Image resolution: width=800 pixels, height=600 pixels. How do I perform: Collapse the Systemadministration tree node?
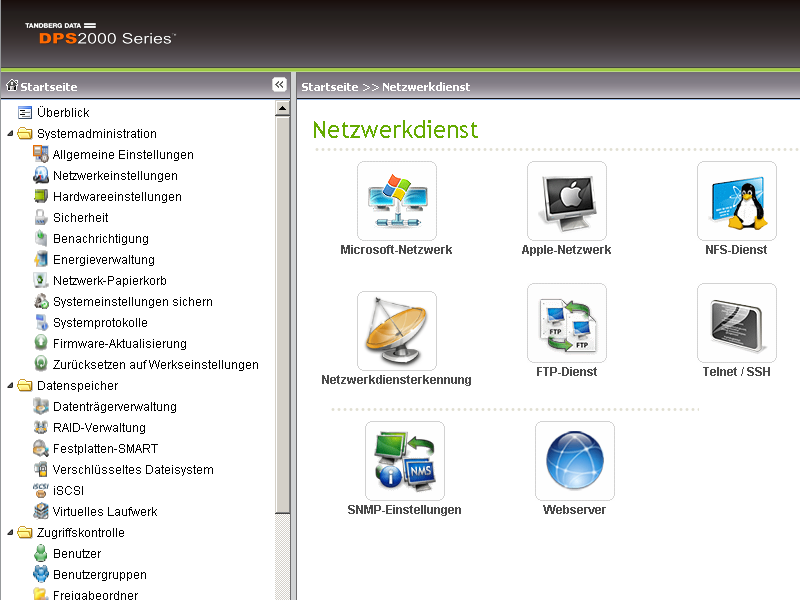pyautogui.click(x=10, y=134)
